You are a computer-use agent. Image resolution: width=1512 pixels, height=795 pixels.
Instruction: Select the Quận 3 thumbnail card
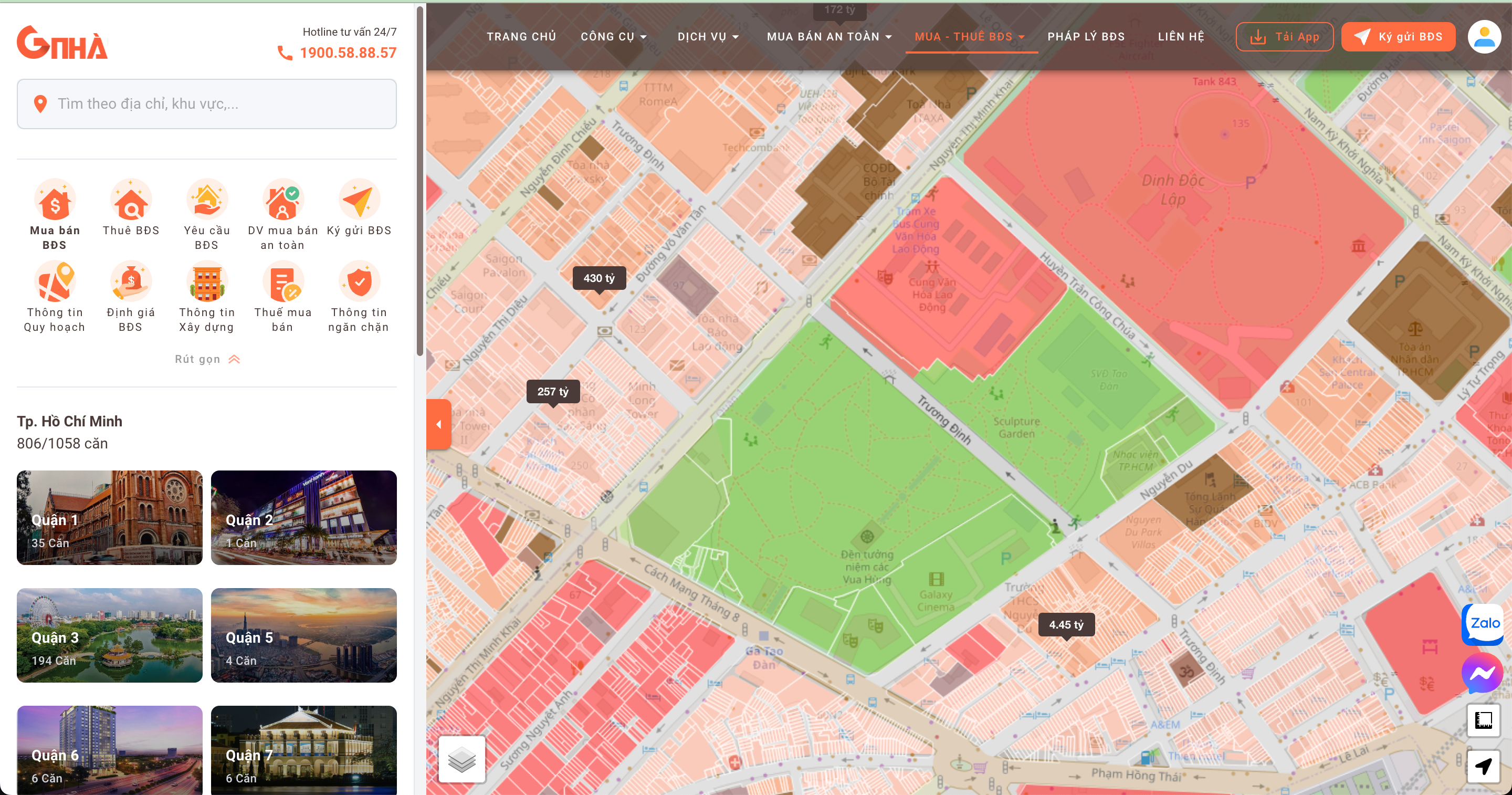pos(110,635)
